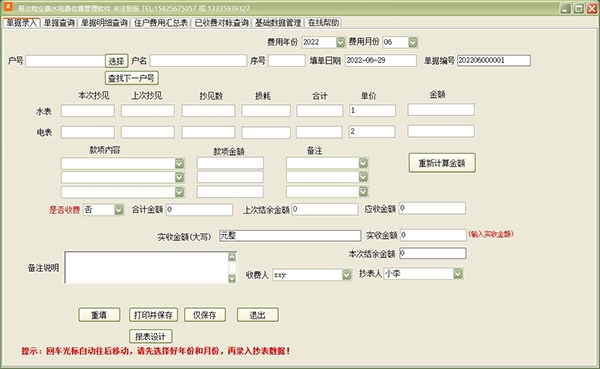Expand the first 备注 dropdown

(x=363, y=163)
